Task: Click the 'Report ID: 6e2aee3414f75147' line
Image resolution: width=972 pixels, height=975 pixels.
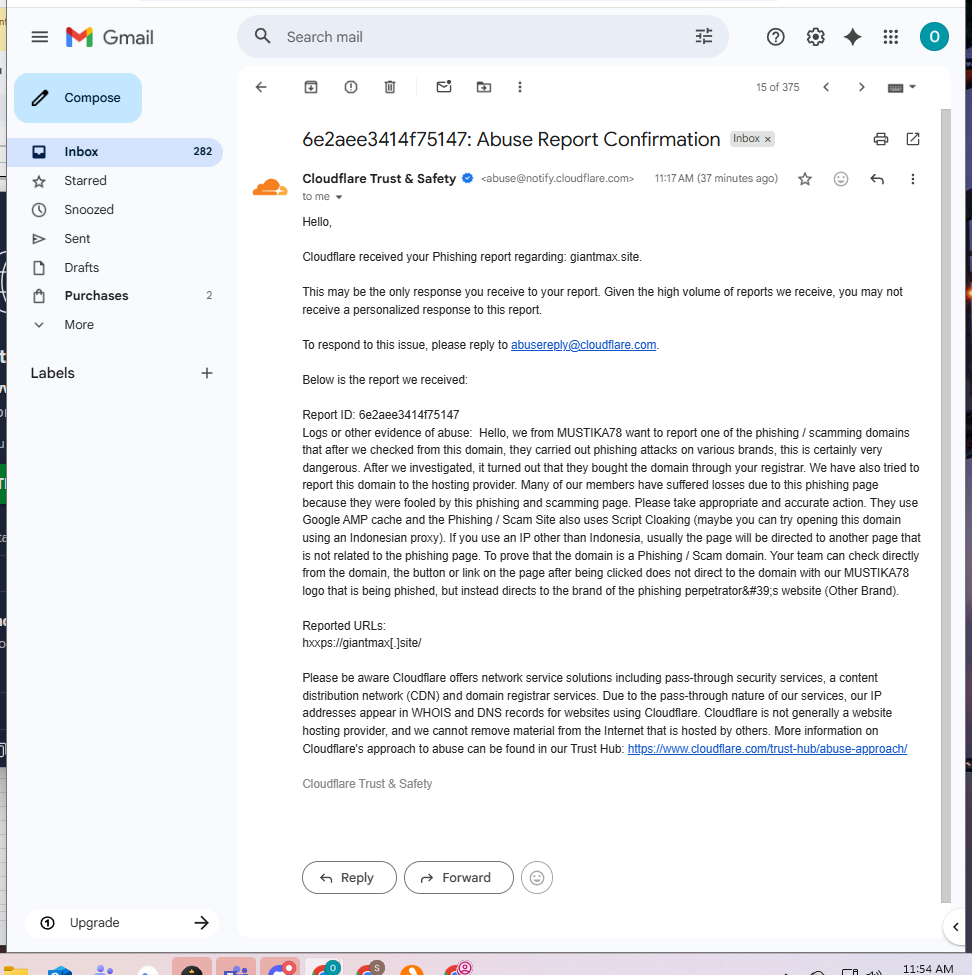Action: click(x=381, y=415)
